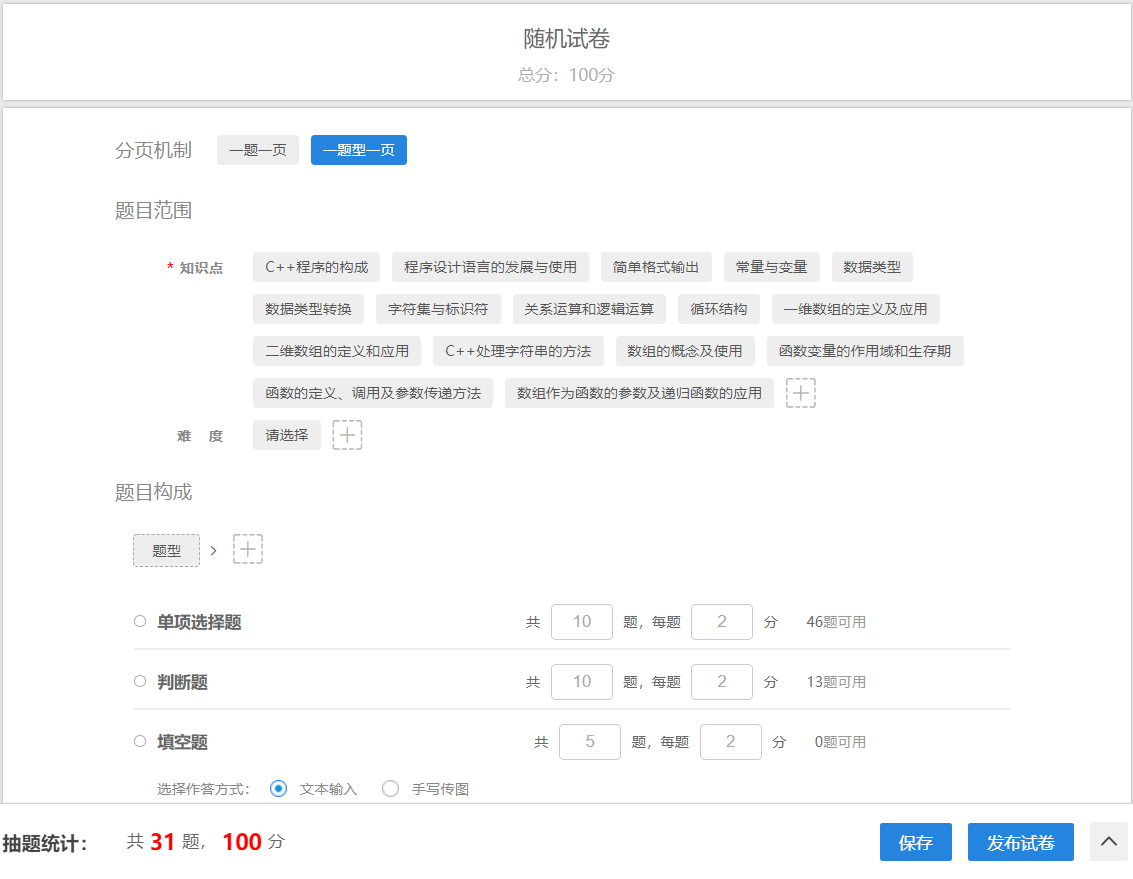Click the 选择作答方式 label
Image resolution: width=1133 pixels, height=879 pixels.
(203, 789)
